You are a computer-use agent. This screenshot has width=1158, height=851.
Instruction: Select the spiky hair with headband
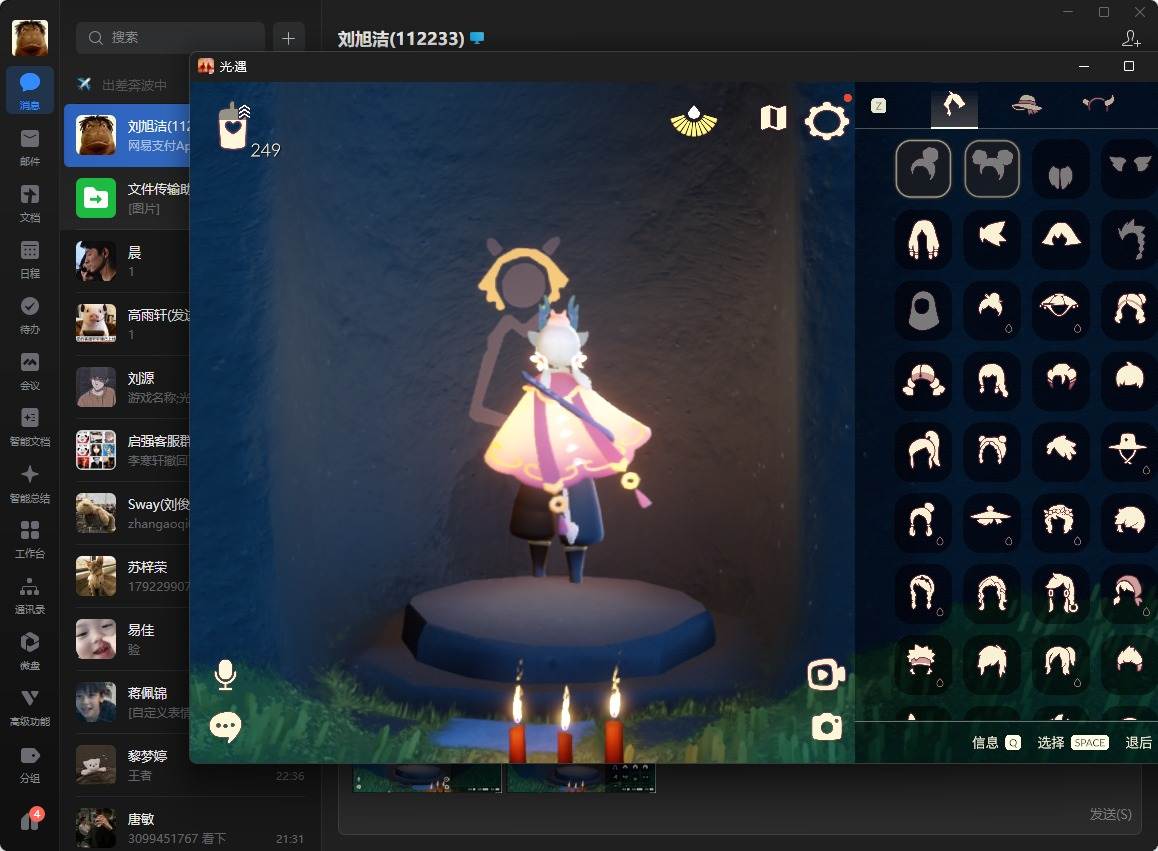923,663
